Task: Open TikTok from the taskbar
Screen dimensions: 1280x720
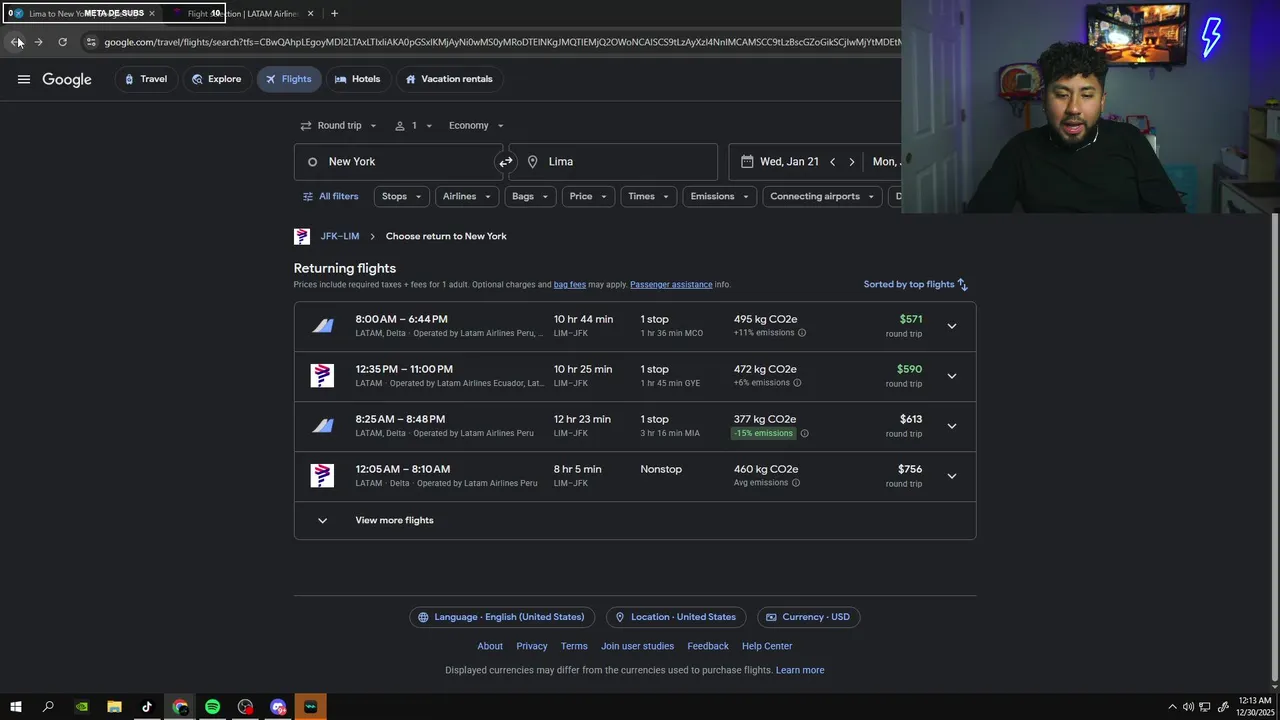Action: click(147, 707)
